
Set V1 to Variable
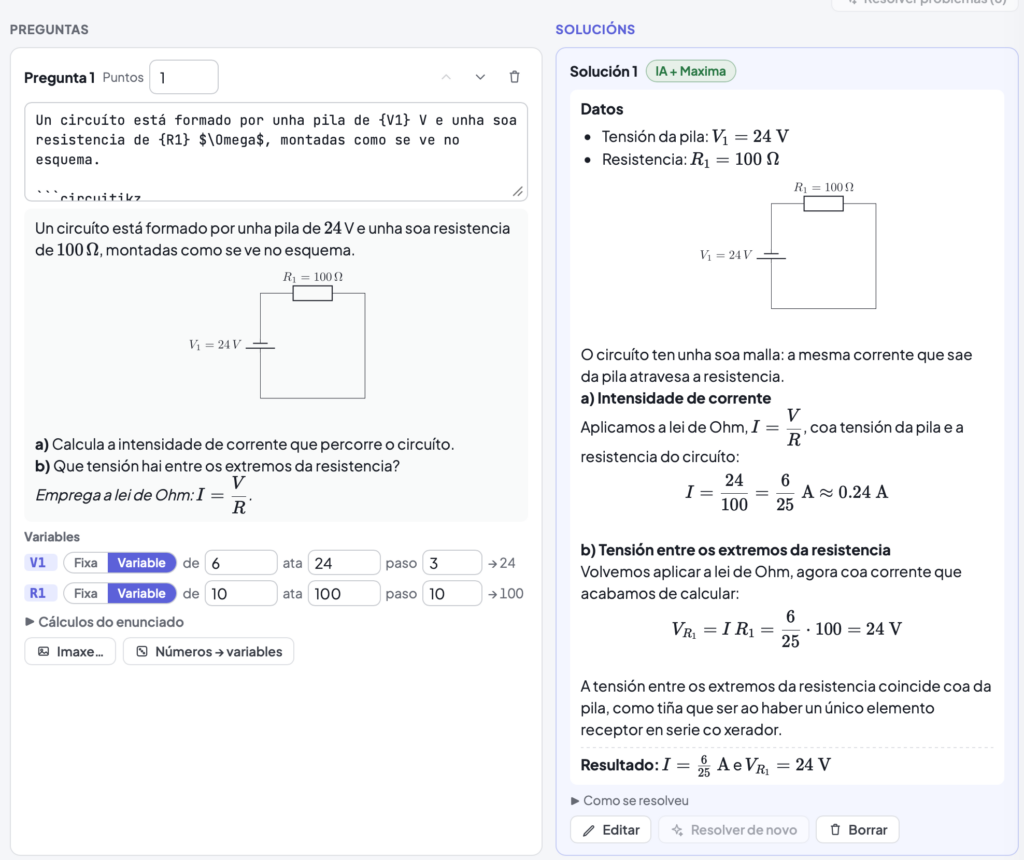coord(142,563)
